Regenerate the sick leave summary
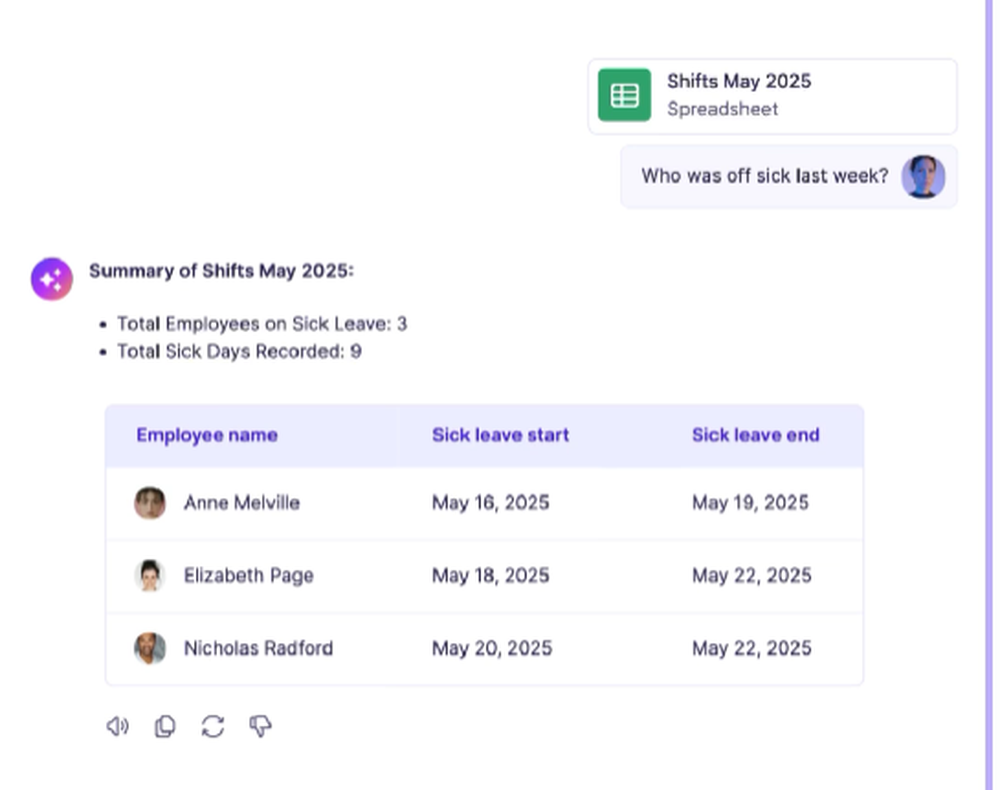1000x790 pixels. click(212, 726)
